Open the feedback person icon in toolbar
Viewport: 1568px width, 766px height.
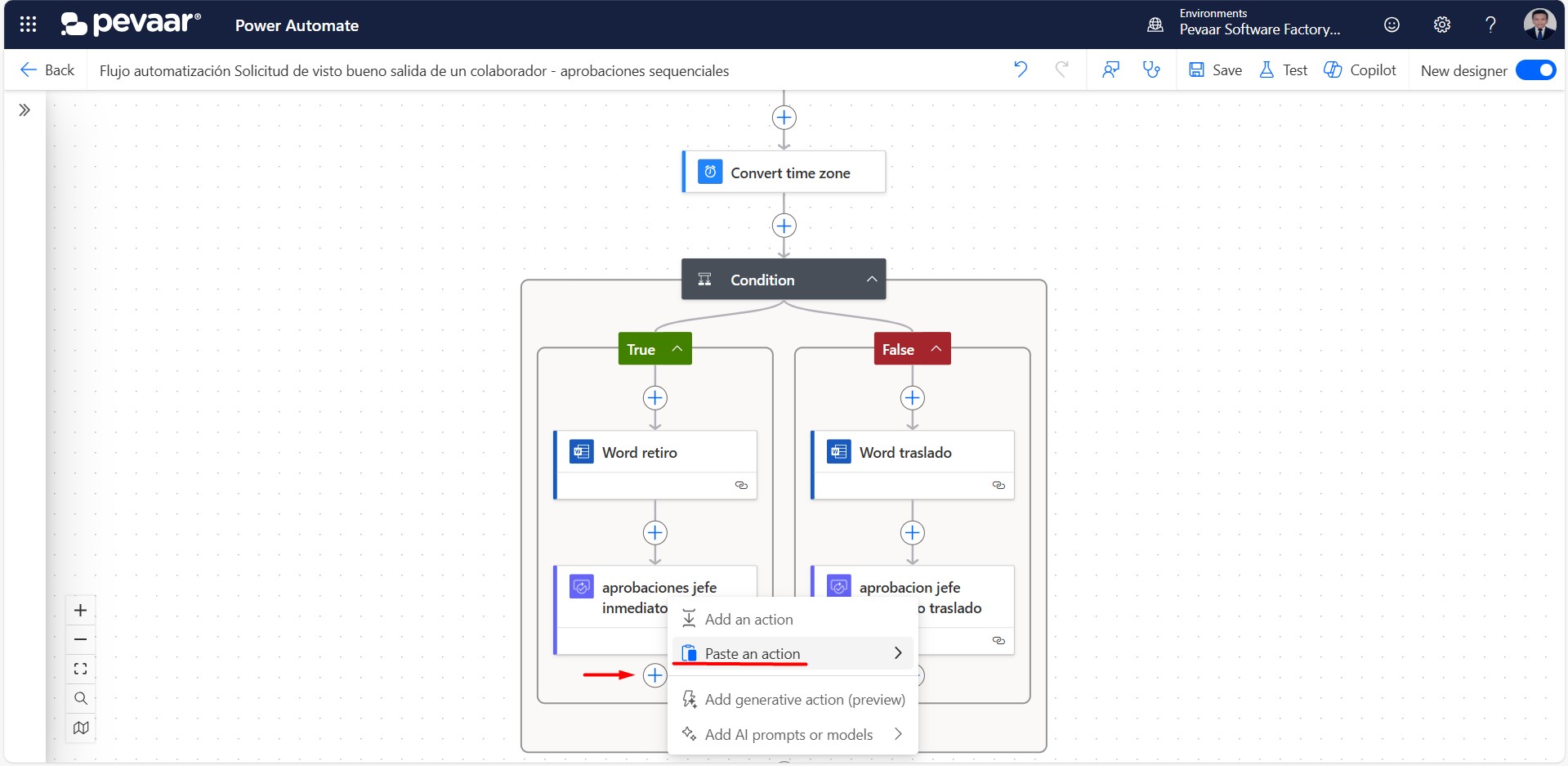[1110, 69]
